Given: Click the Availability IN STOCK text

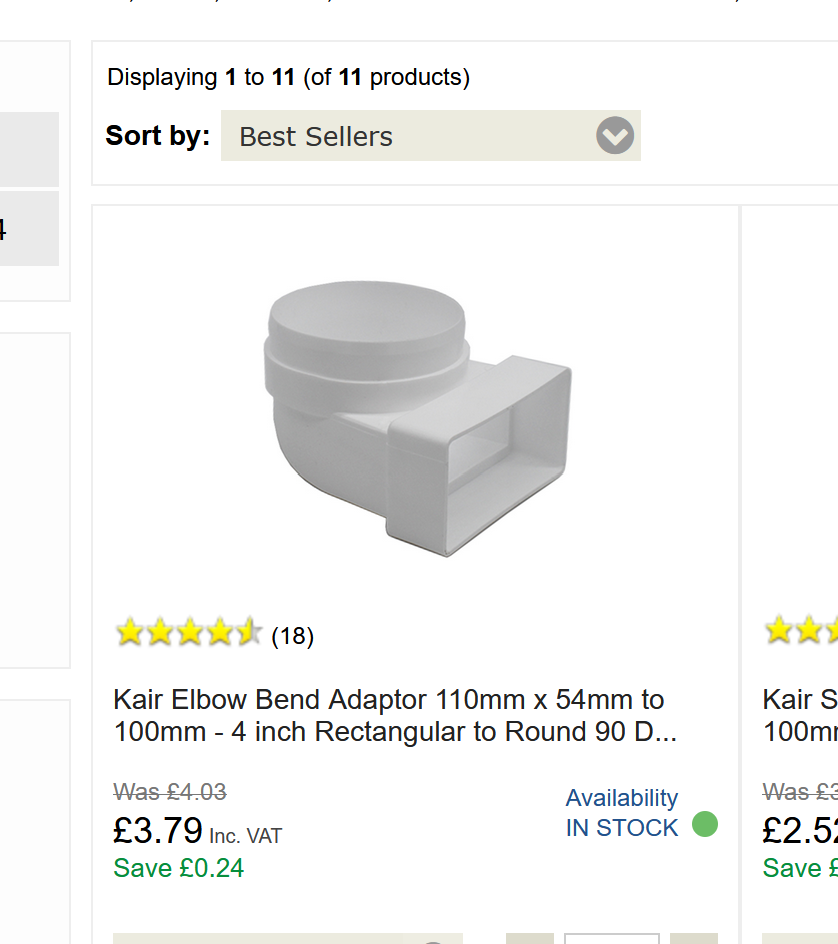Looking at the screenshot, I should 621,813.
